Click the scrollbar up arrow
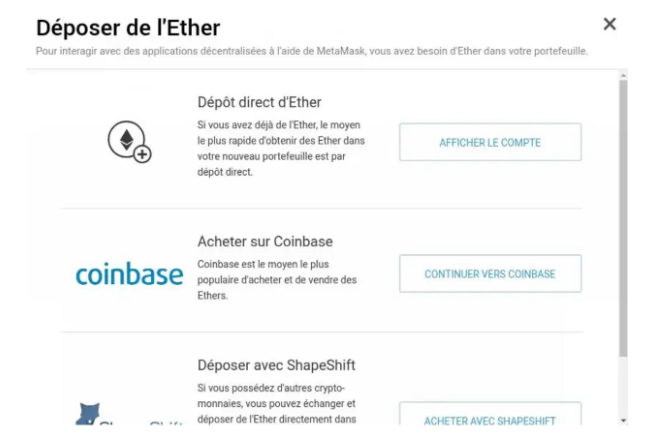This screenshot has height=437, width=647. point(623,75)
